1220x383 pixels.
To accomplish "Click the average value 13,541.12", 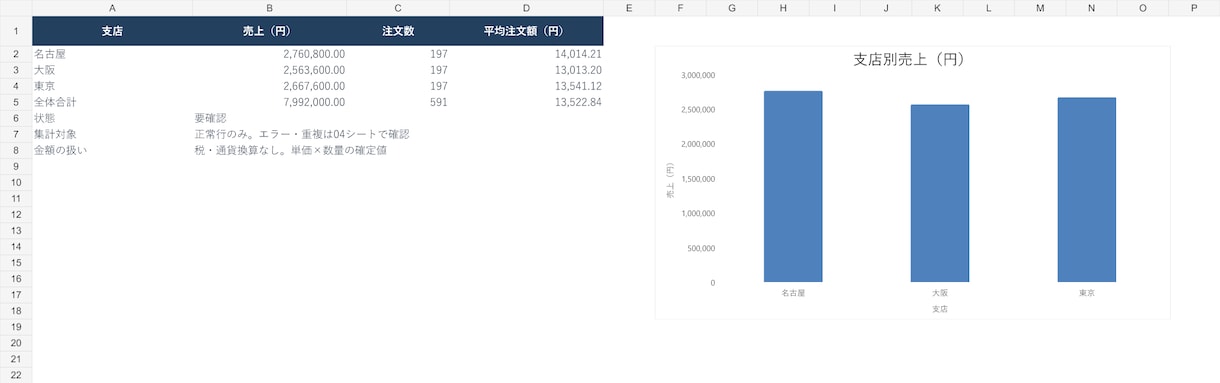I will (527, 86).
